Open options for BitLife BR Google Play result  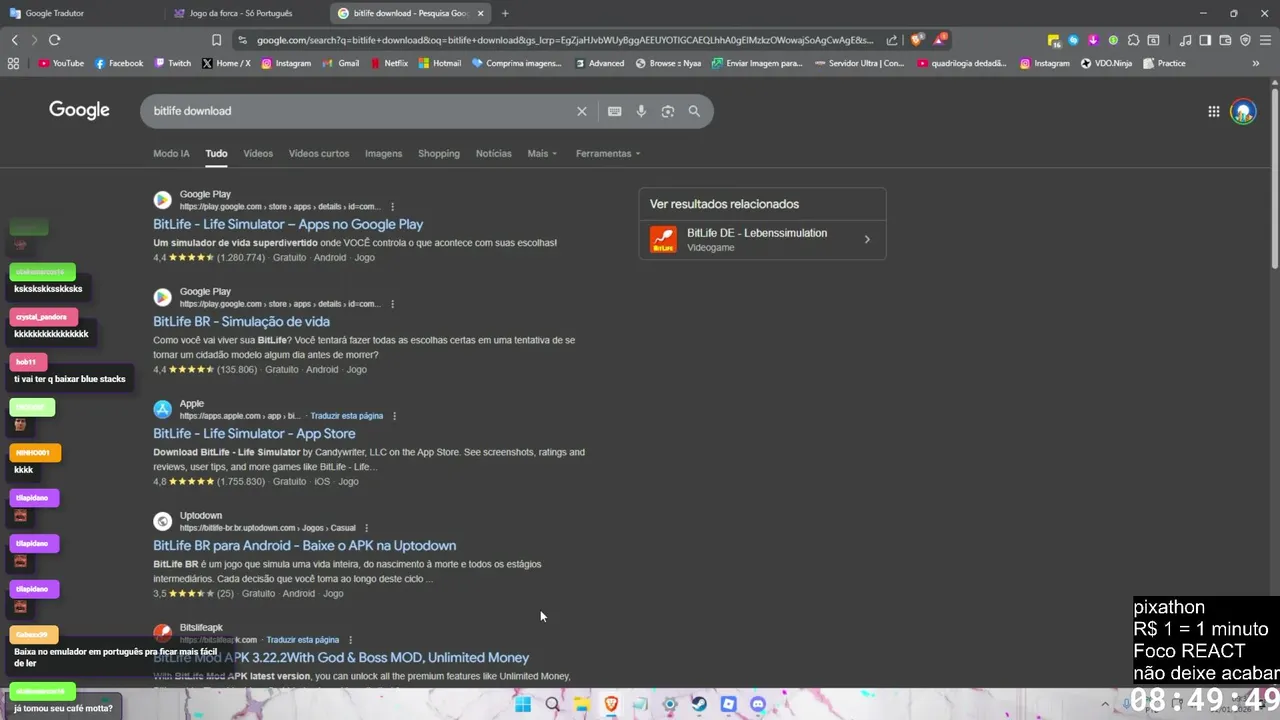(392, 304)
